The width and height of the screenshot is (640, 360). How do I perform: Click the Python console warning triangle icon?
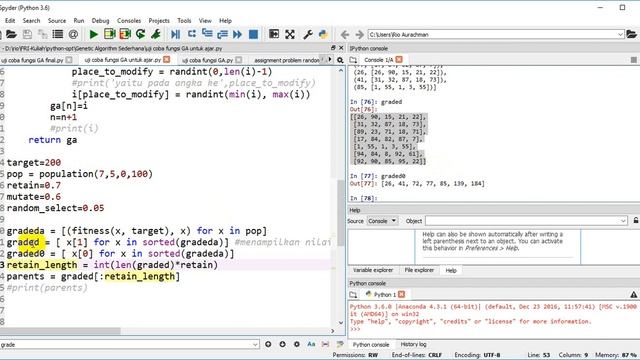point(633,294)
